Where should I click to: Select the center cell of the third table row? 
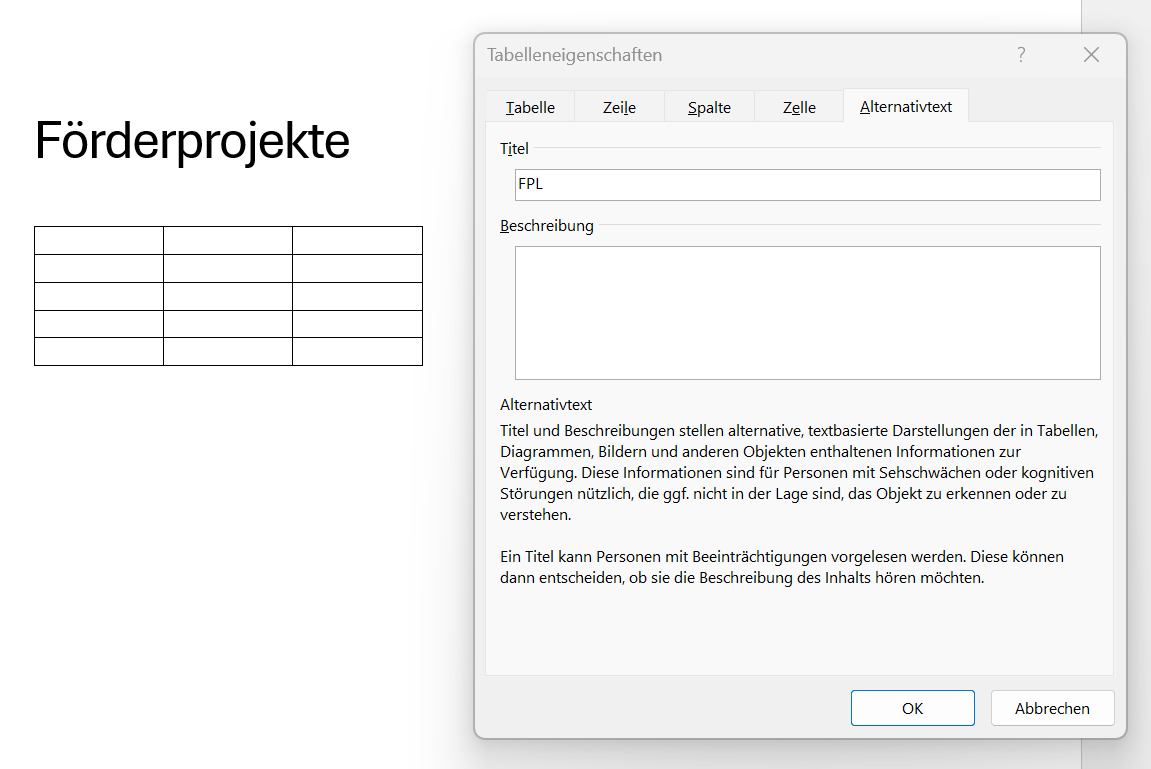228,297
